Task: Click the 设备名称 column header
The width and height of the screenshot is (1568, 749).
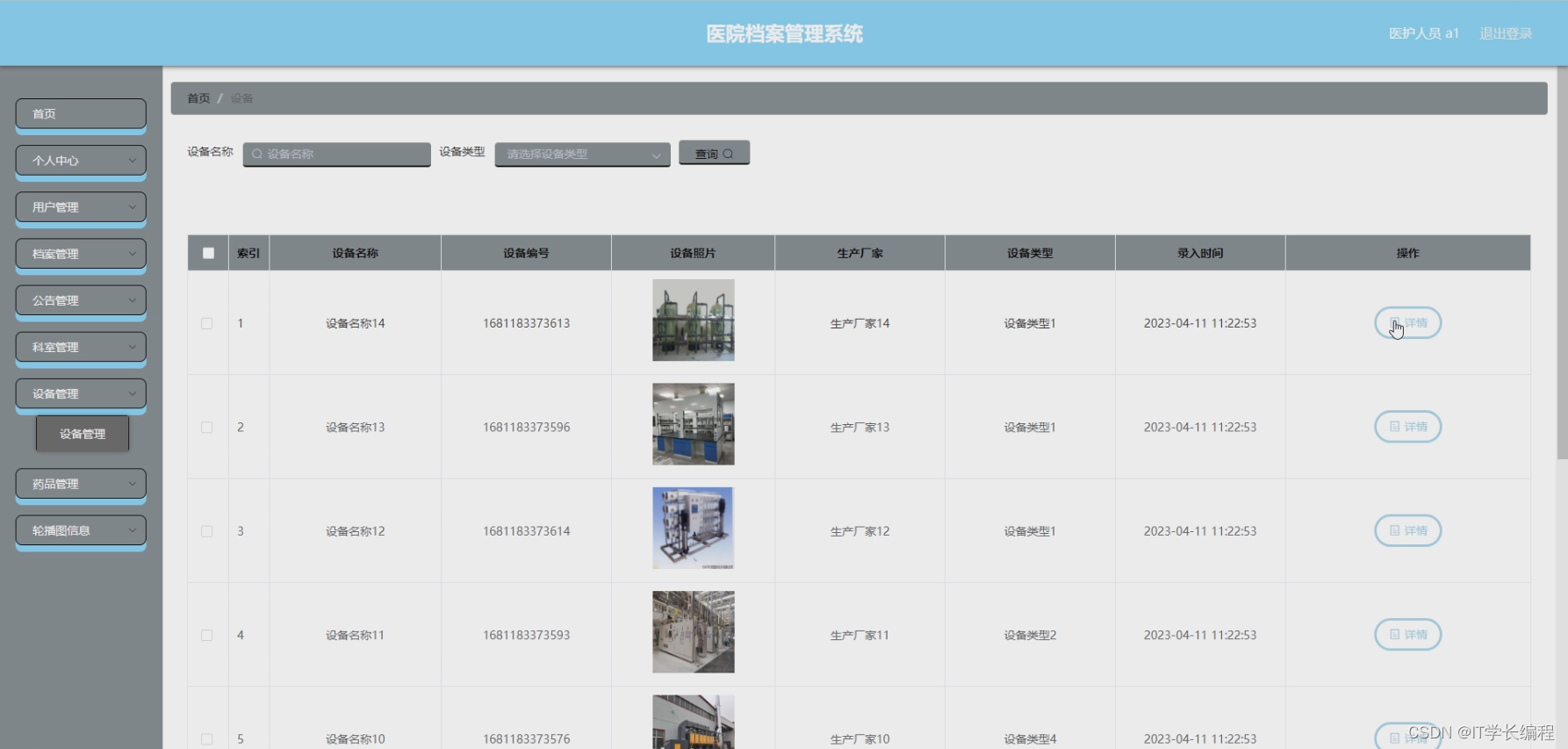Action: click(x=355, y=253)
